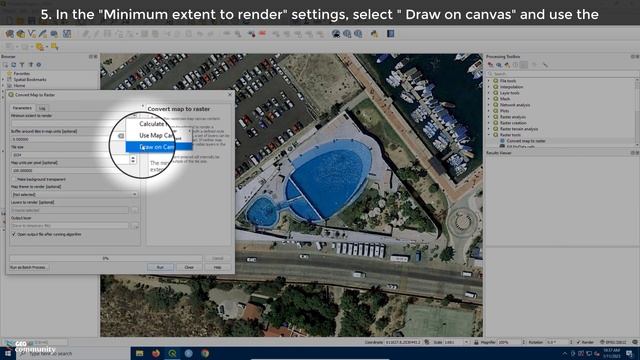This screenshot has height=360, width=640.
Task: Click the red toolbar icon in top toolbar
Action: (262, 34)
